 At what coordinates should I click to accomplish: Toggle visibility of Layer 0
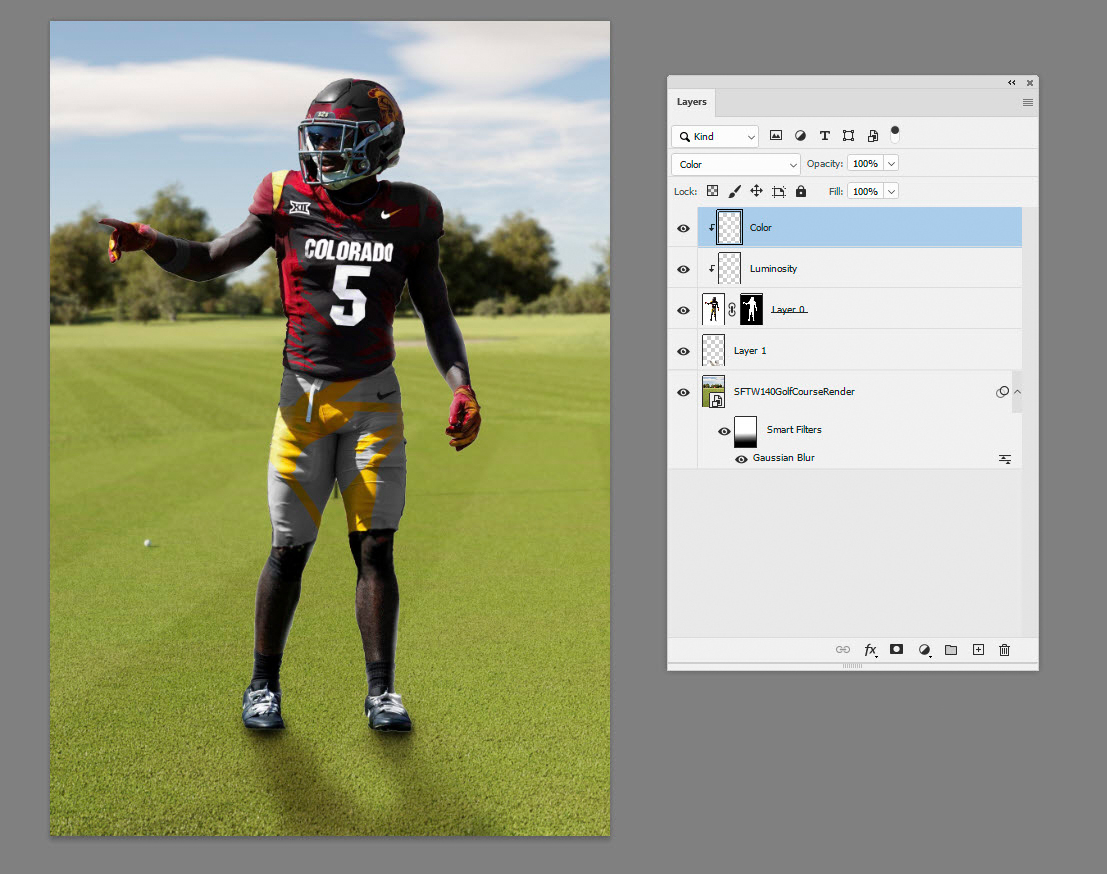point(683,310)
